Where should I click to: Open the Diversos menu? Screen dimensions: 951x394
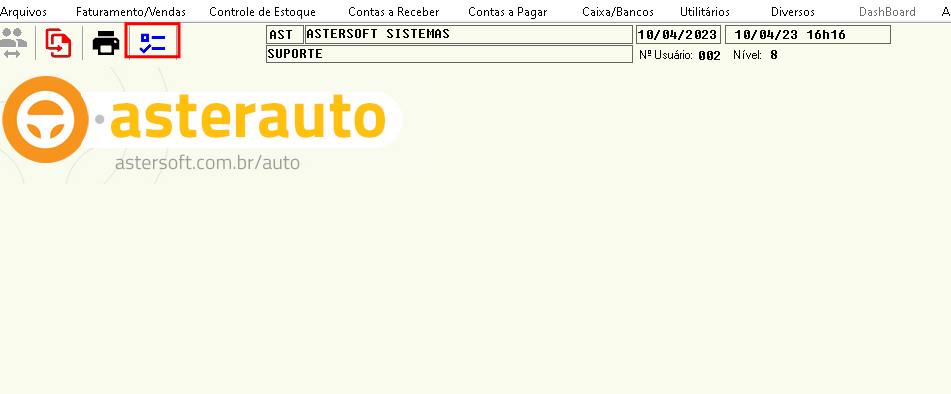coord(793,12)
